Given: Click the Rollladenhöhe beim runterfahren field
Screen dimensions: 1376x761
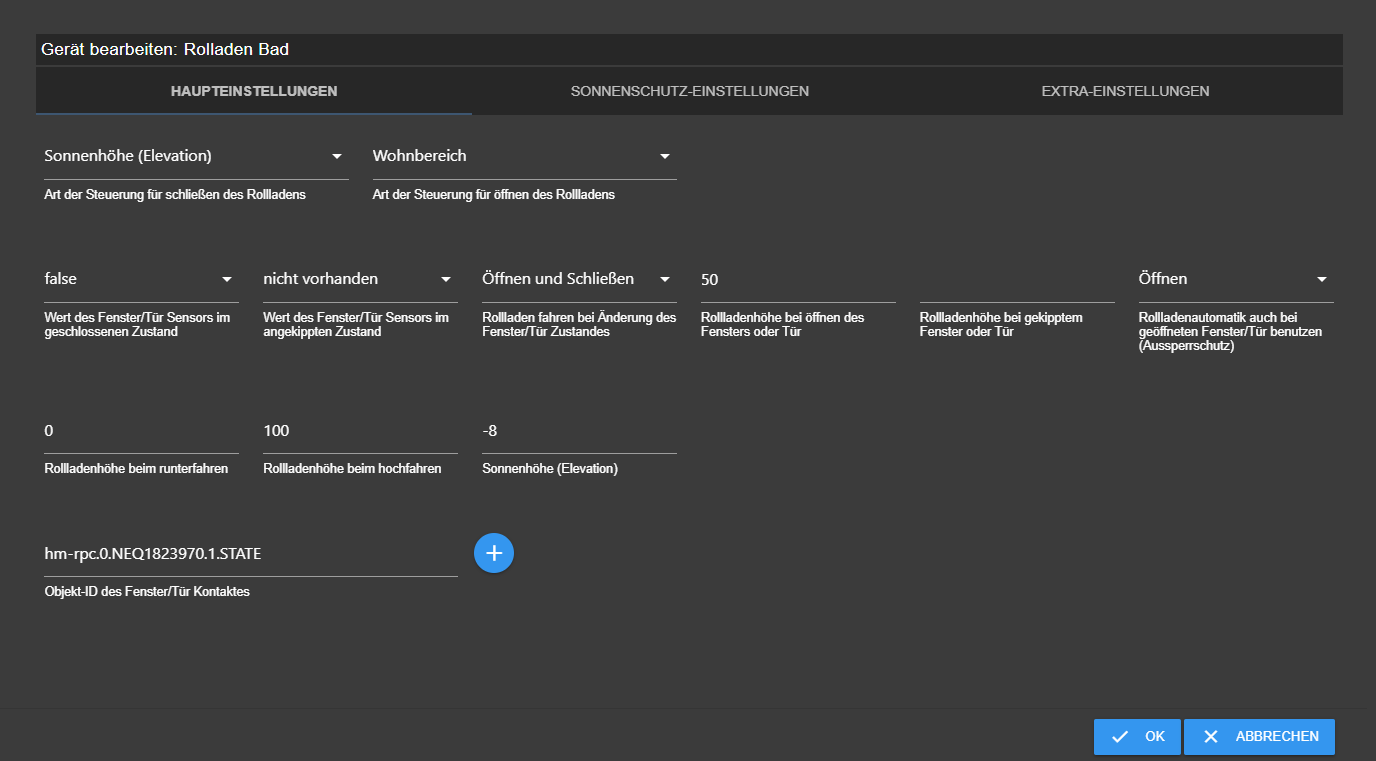Looking at the screenshot, I should [x=141, y=432].
